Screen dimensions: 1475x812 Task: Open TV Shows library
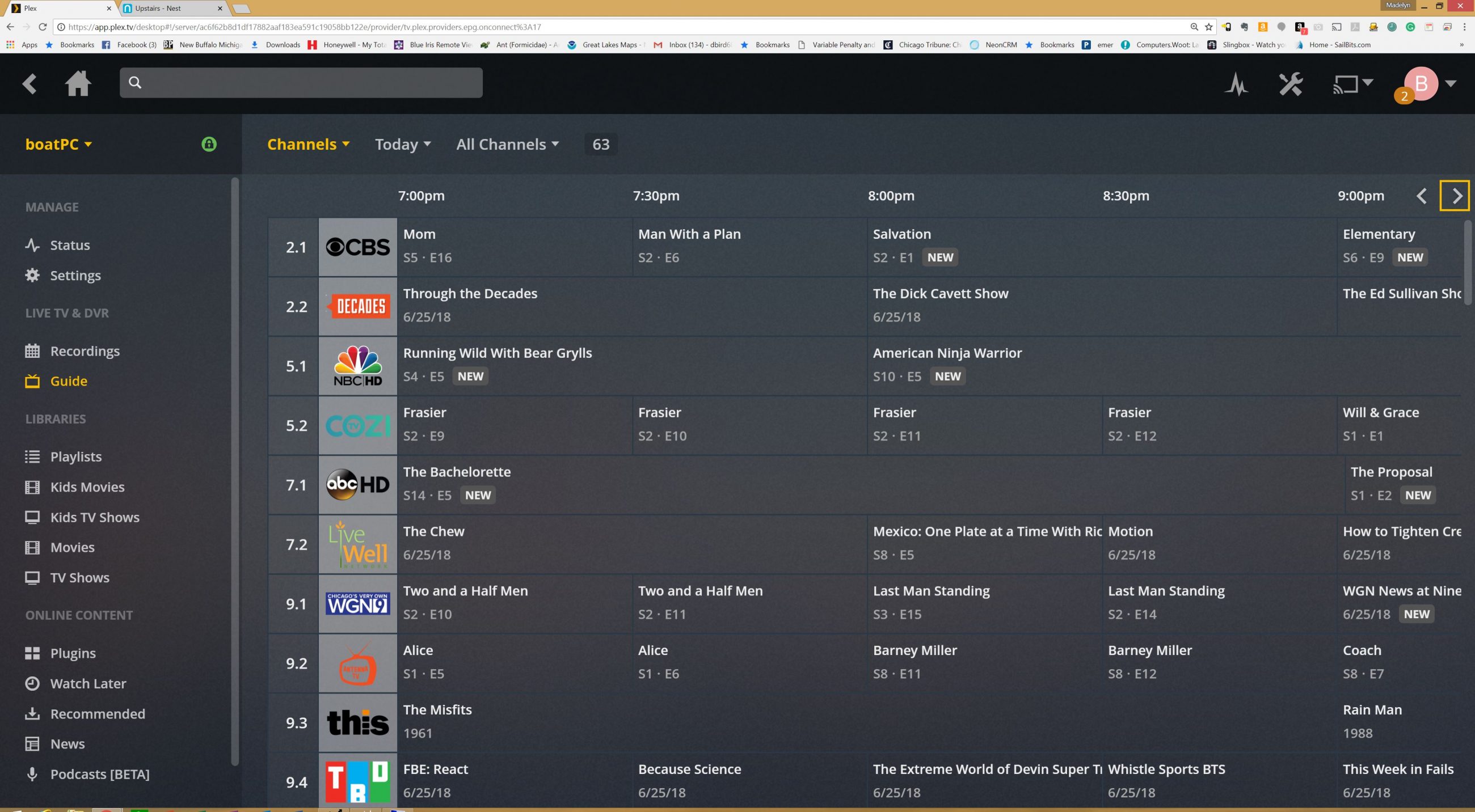tap(79, 578)
